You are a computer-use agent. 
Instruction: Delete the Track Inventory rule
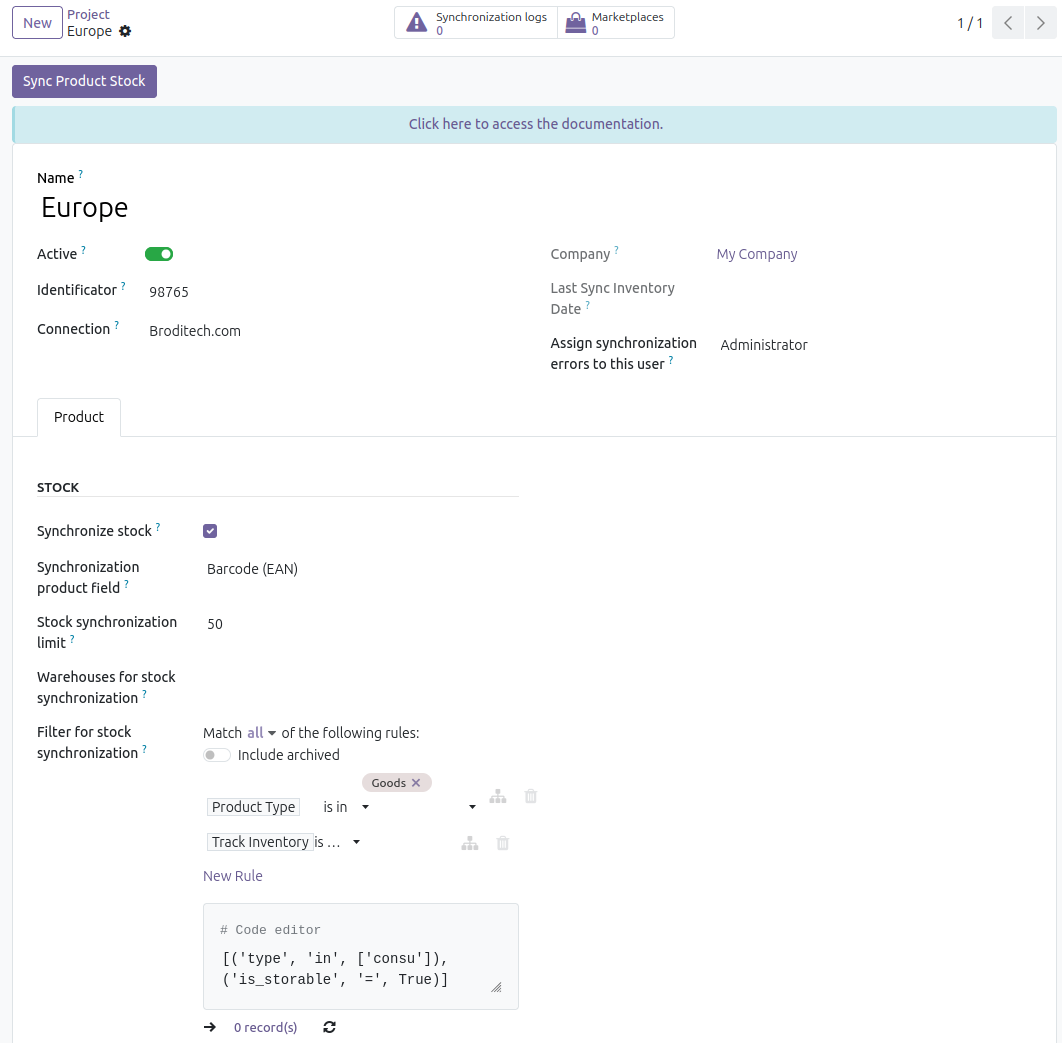pos(503,843)
